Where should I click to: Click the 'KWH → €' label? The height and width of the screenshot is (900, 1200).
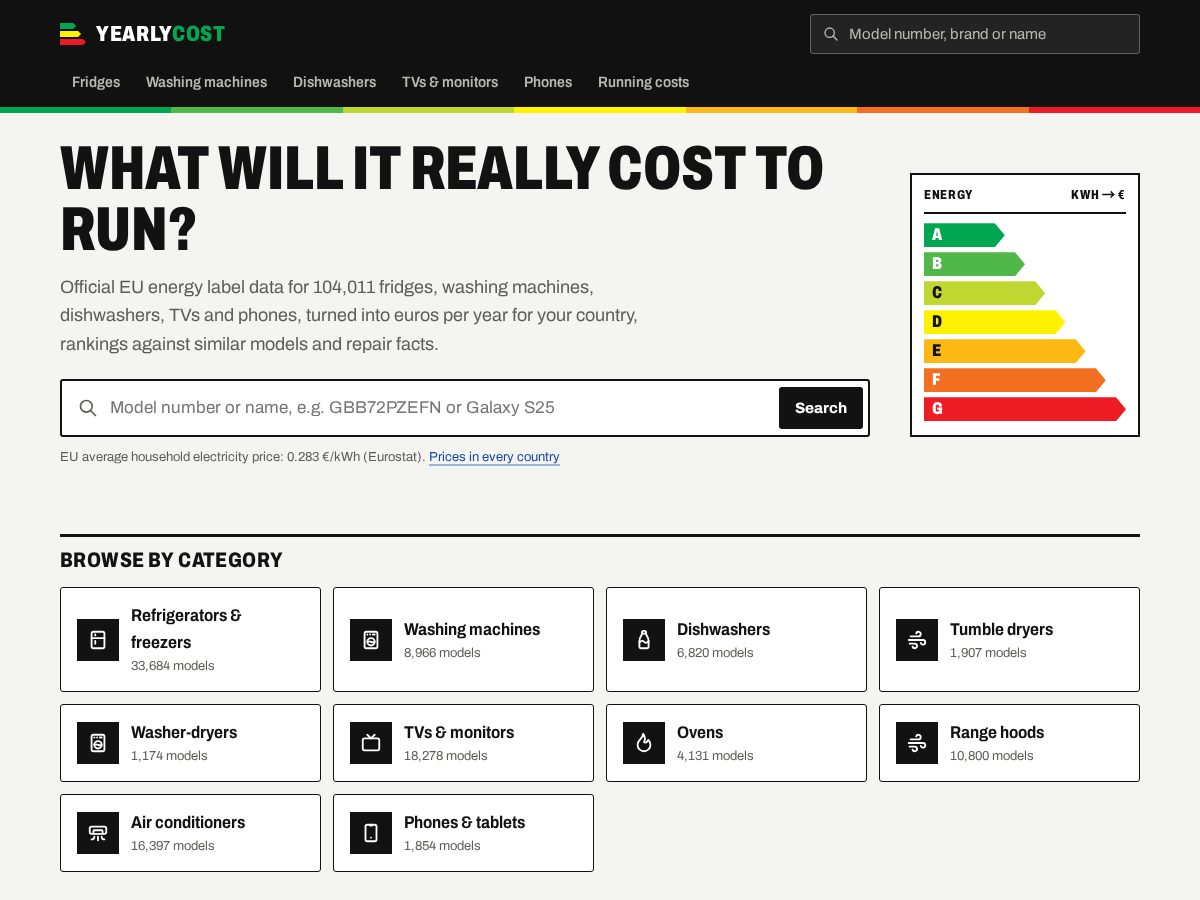click(1098, 195)
